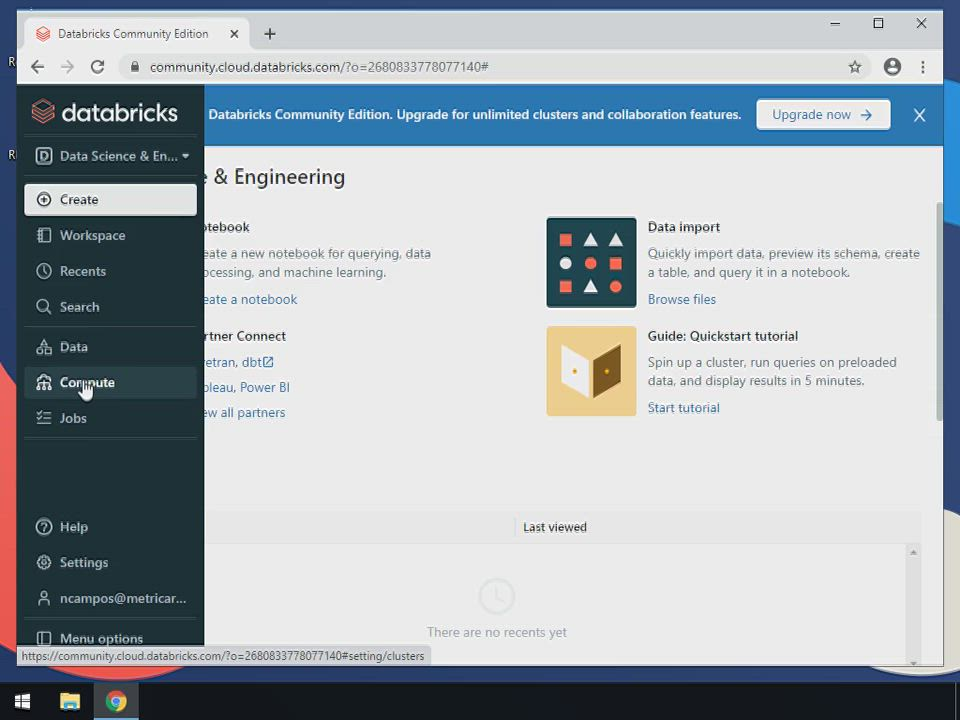Open a new browser tab
960x720 pixels.
coord(269,34)
